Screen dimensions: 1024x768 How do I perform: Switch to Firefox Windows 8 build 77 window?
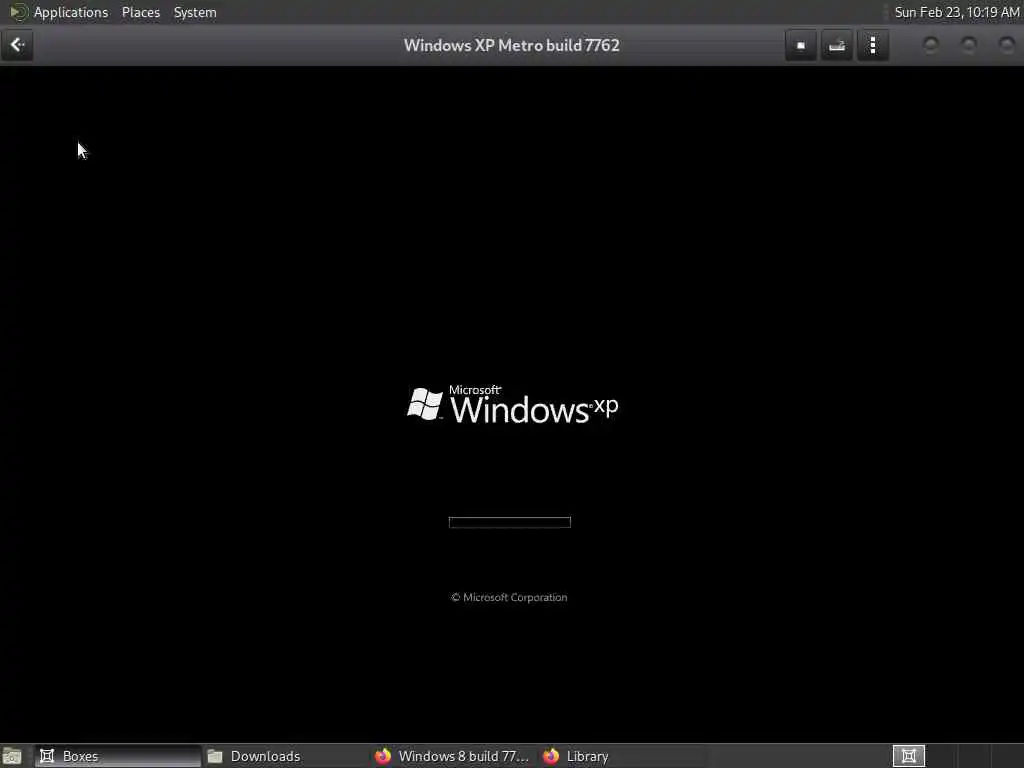[453, 756]
